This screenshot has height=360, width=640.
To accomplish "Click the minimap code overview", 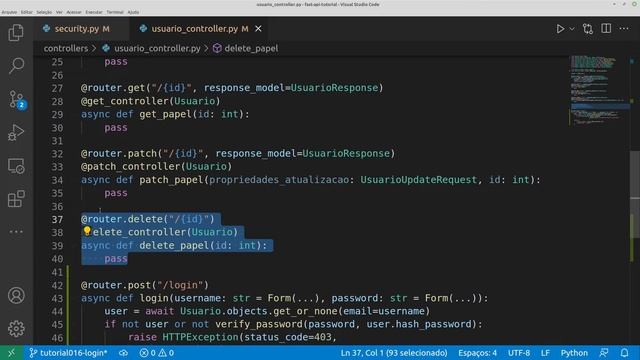I will point(599,90).
